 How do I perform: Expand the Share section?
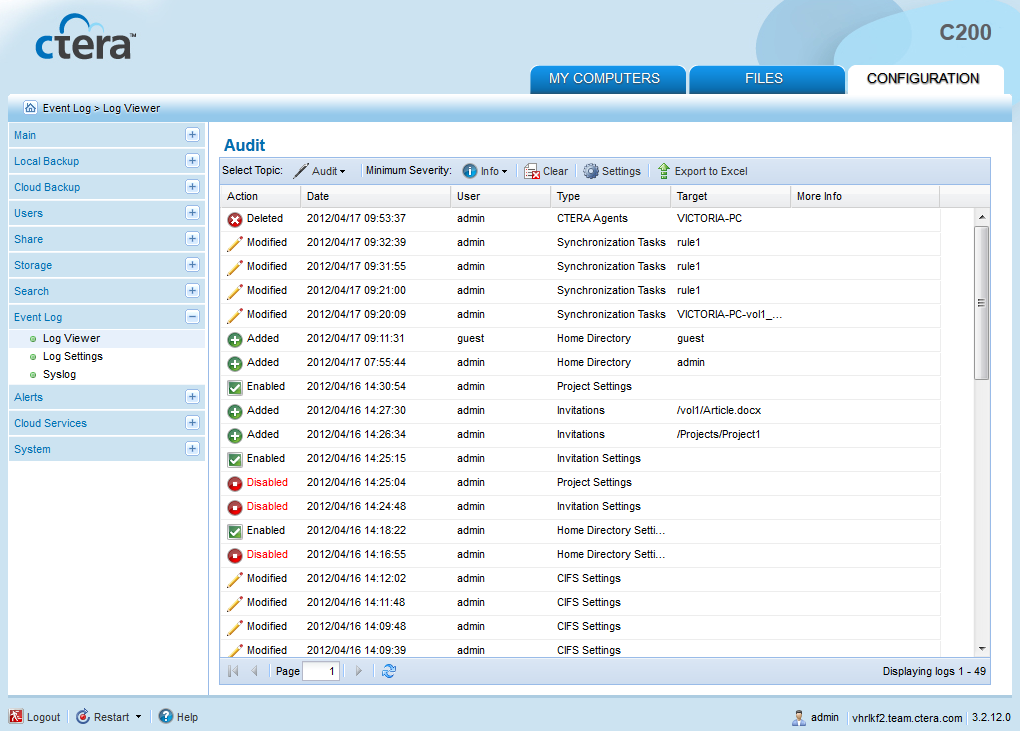(192, 239)
